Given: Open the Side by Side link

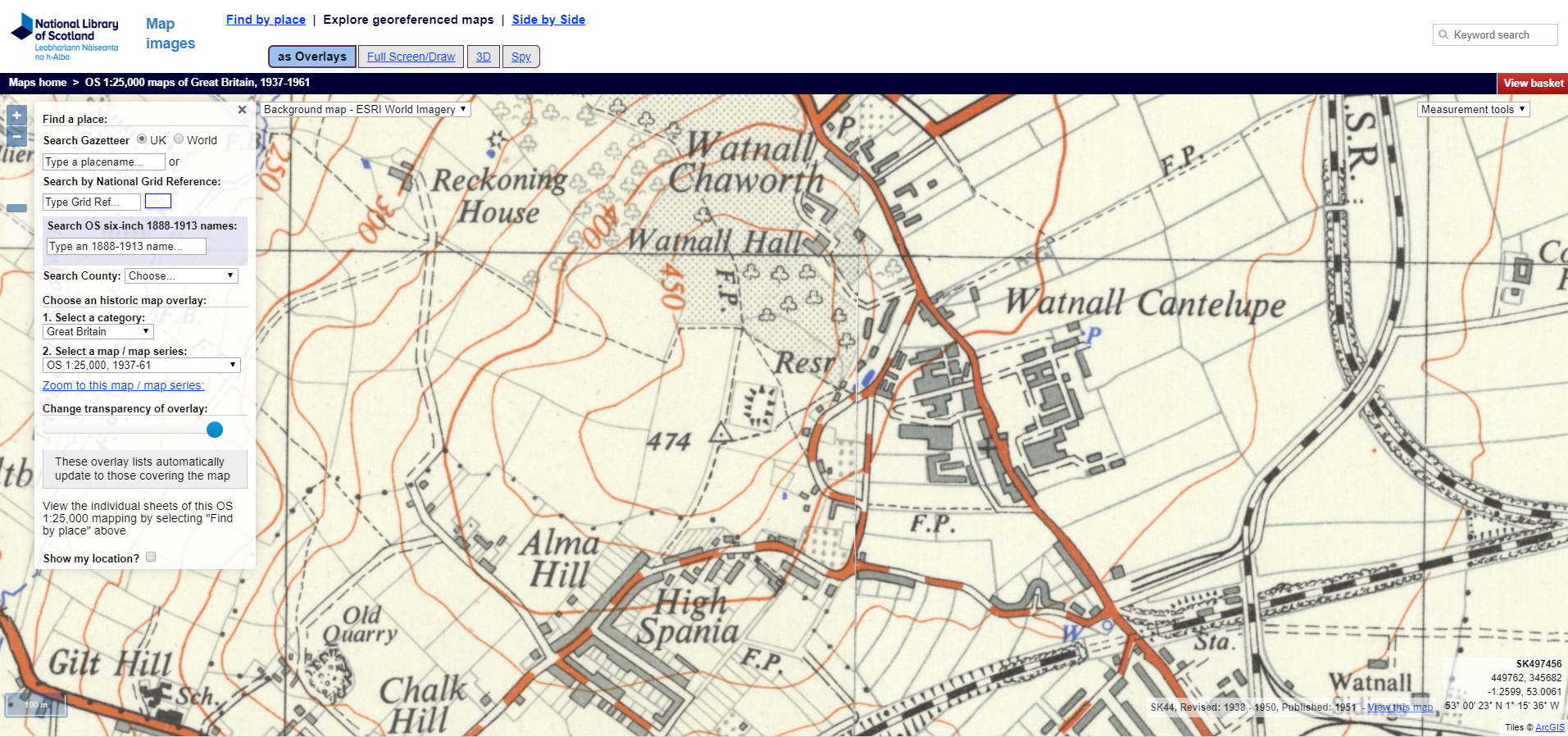Looking at the screenshot, I should [548, 20].
